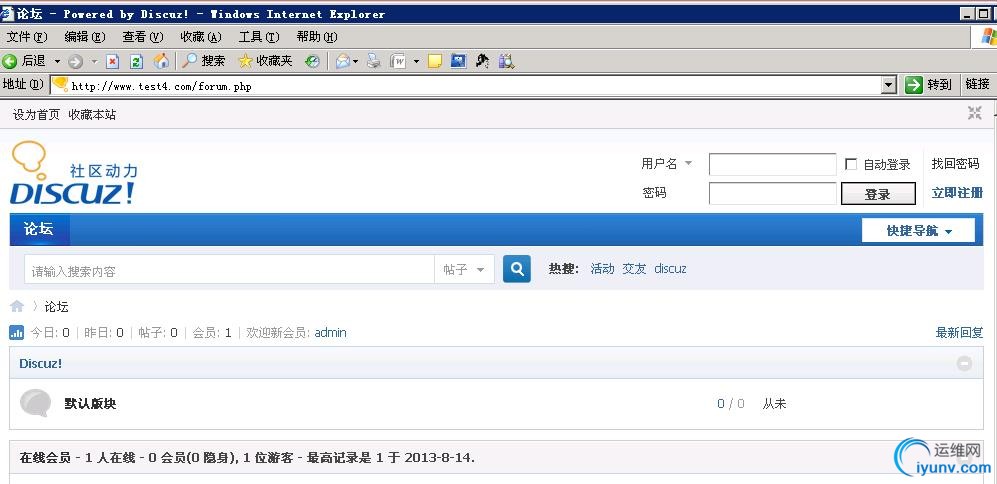Image resolution: width=997 pixels, height=484 pixels.
Task: Click the black figure toolbar icon
Action: tap(483, 61)
